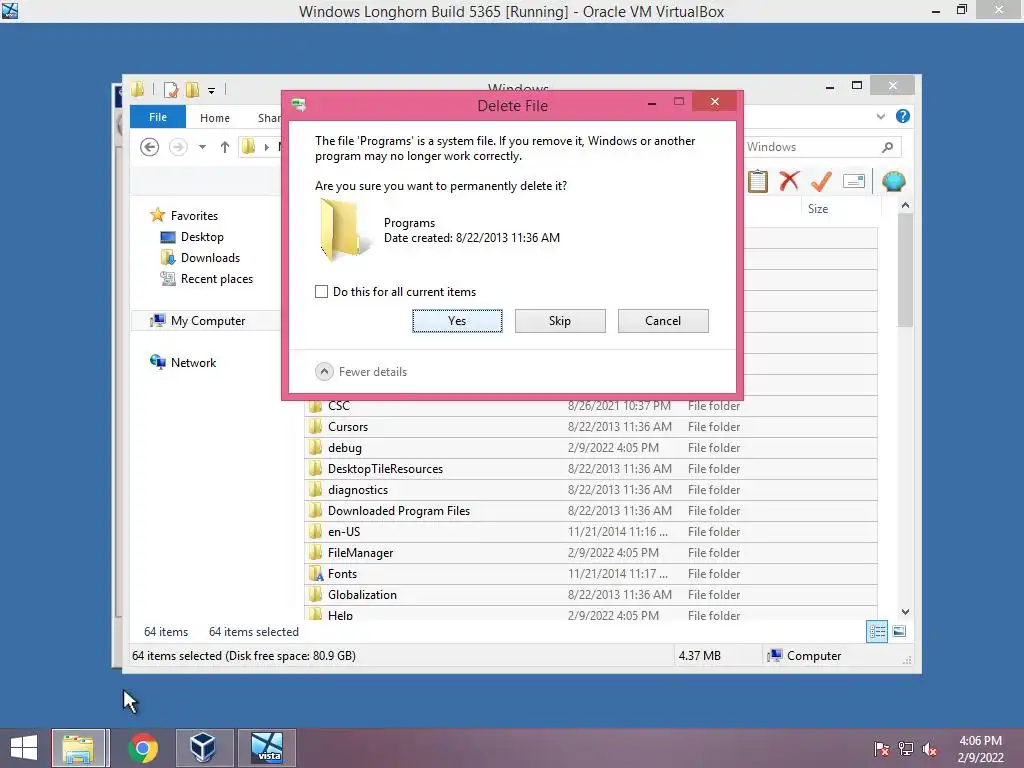Click the Paste clipboard toolbar icon
Viewport: 1024px width, 768px height.
coord(758,181)
